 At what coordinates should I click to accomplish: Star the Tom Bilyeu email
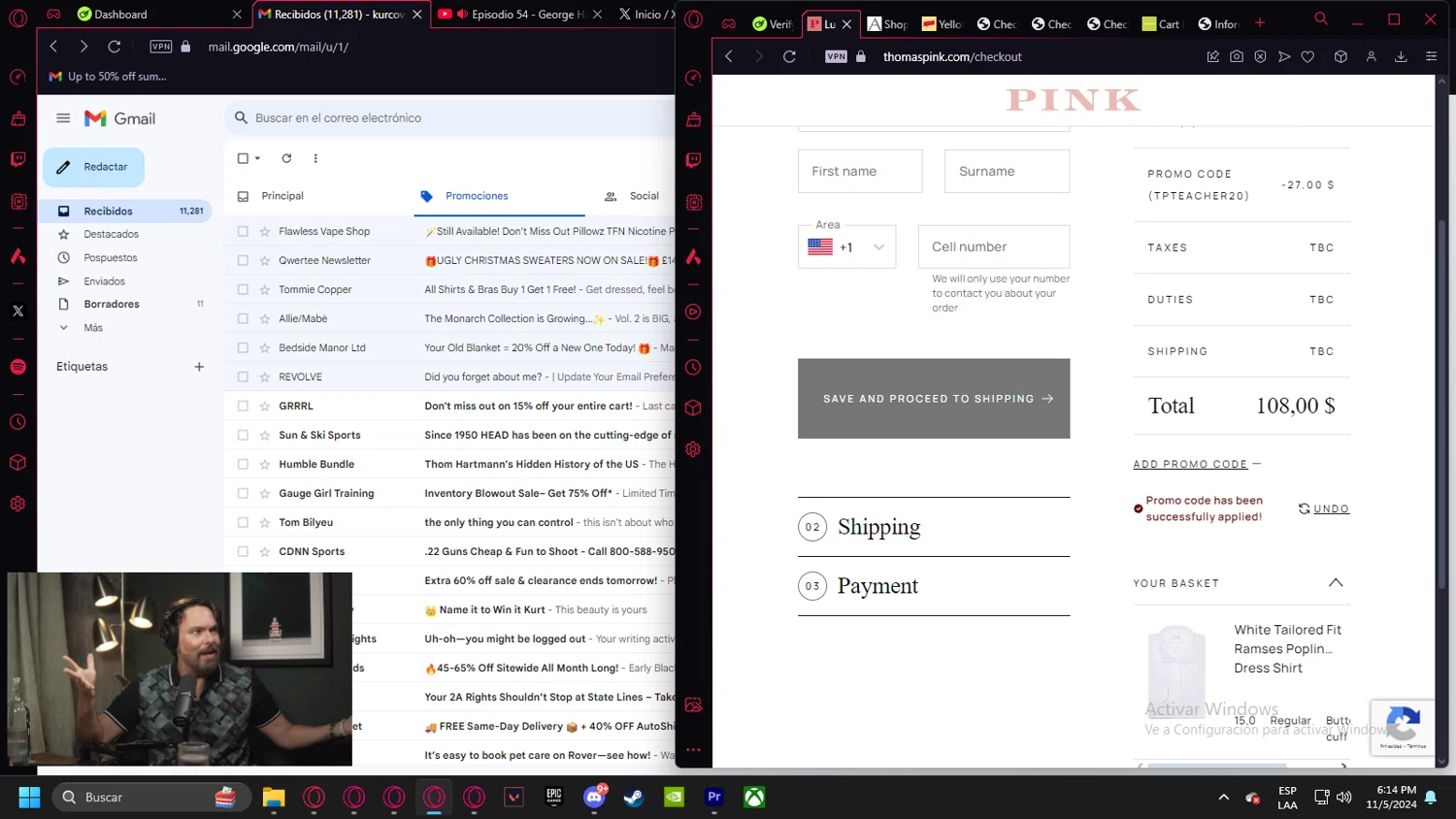264,522
